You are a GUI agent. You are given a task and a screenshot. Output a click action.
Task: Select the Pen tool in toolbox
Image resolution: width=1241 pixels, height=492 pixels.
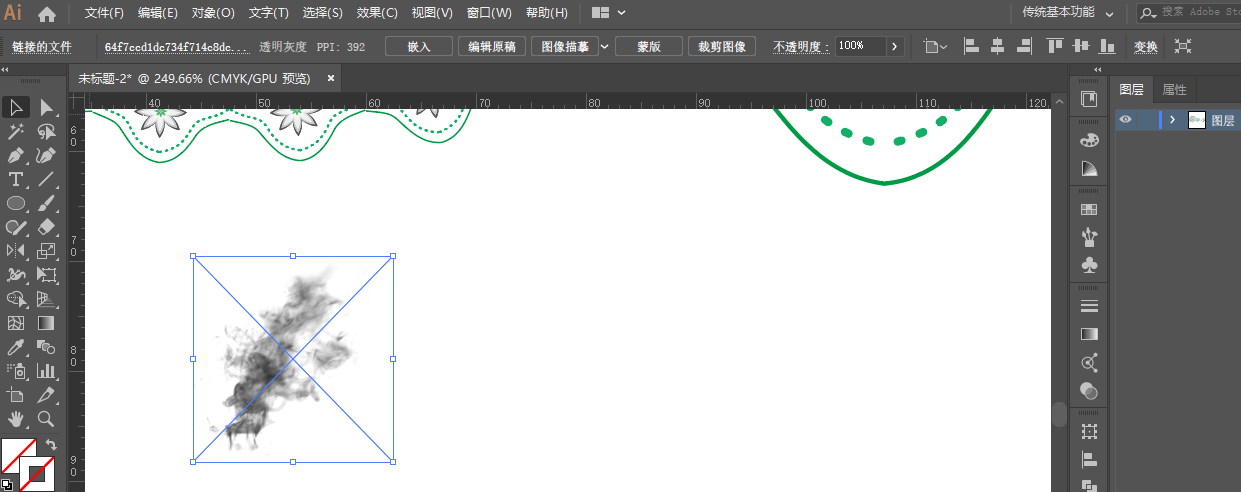(16, 156)
